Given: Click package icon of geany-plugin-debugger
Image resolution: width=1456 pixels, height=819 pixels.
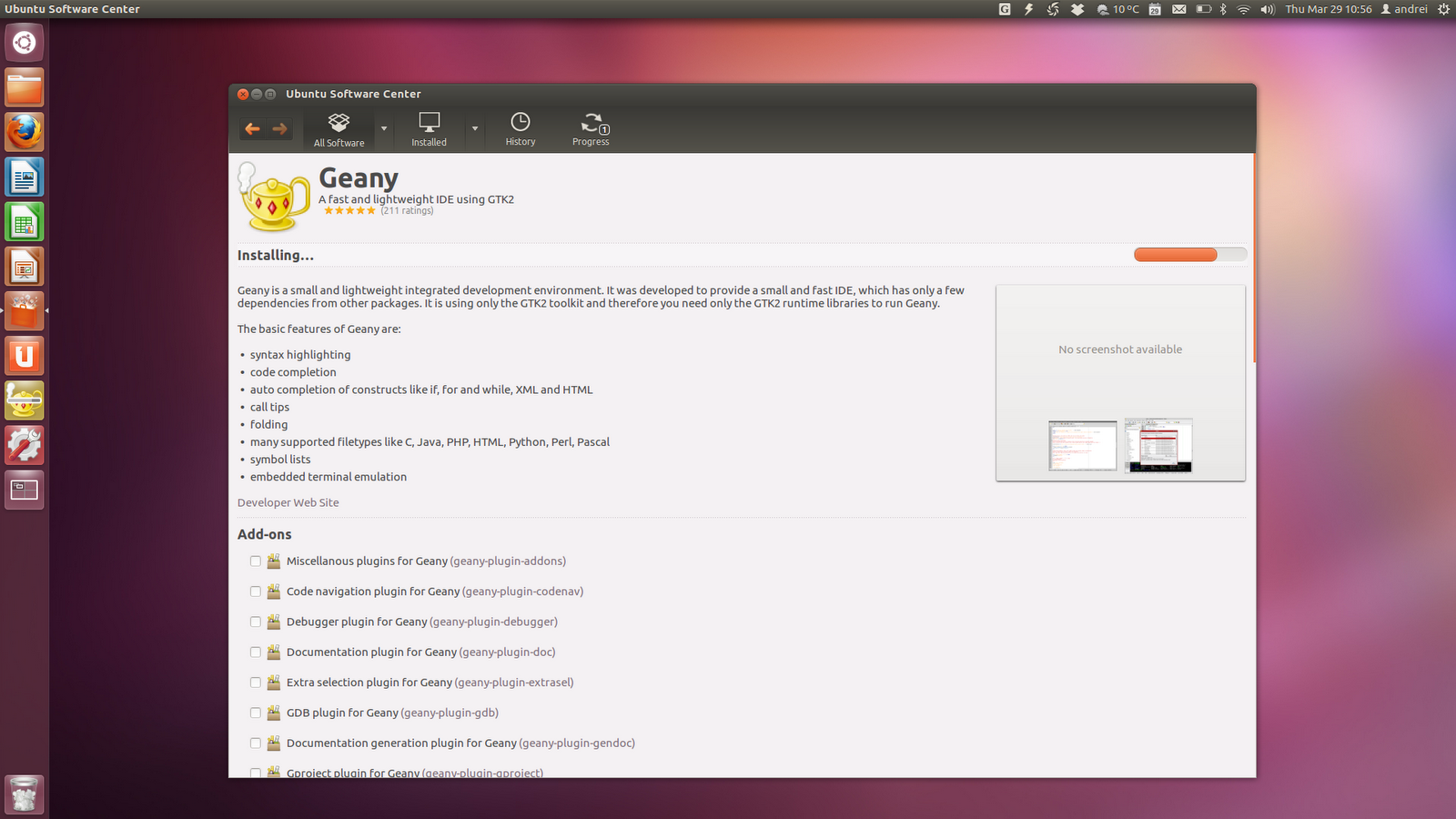Looking at the screenshot, I should [x=274, y=622].
